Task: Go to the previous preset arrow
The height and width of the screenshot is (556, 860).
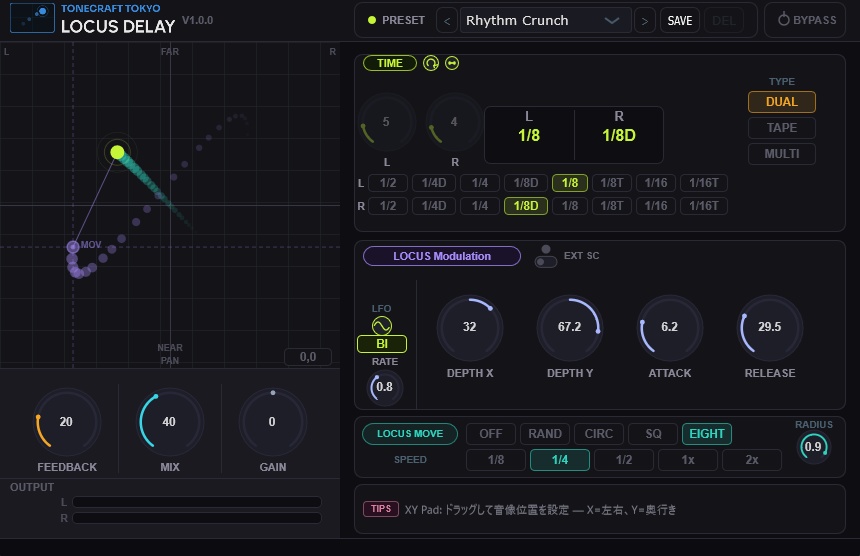Action: point(447,21)
